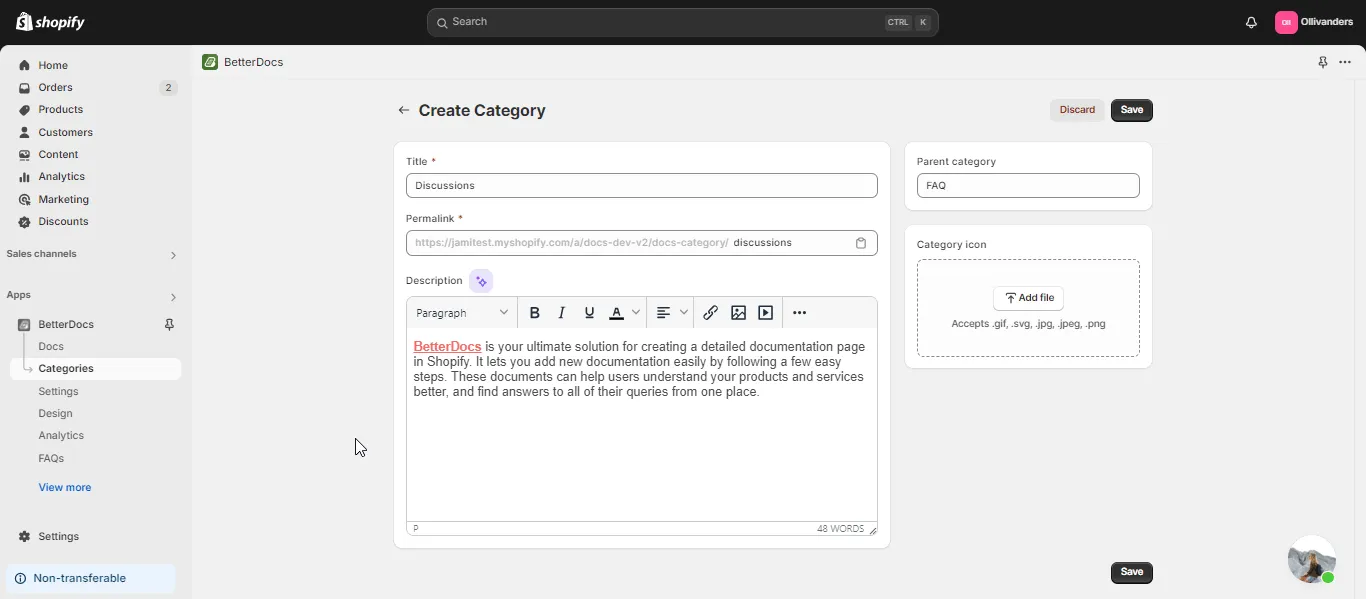Open BetterDocs app in sidebar

coord(66,325)
